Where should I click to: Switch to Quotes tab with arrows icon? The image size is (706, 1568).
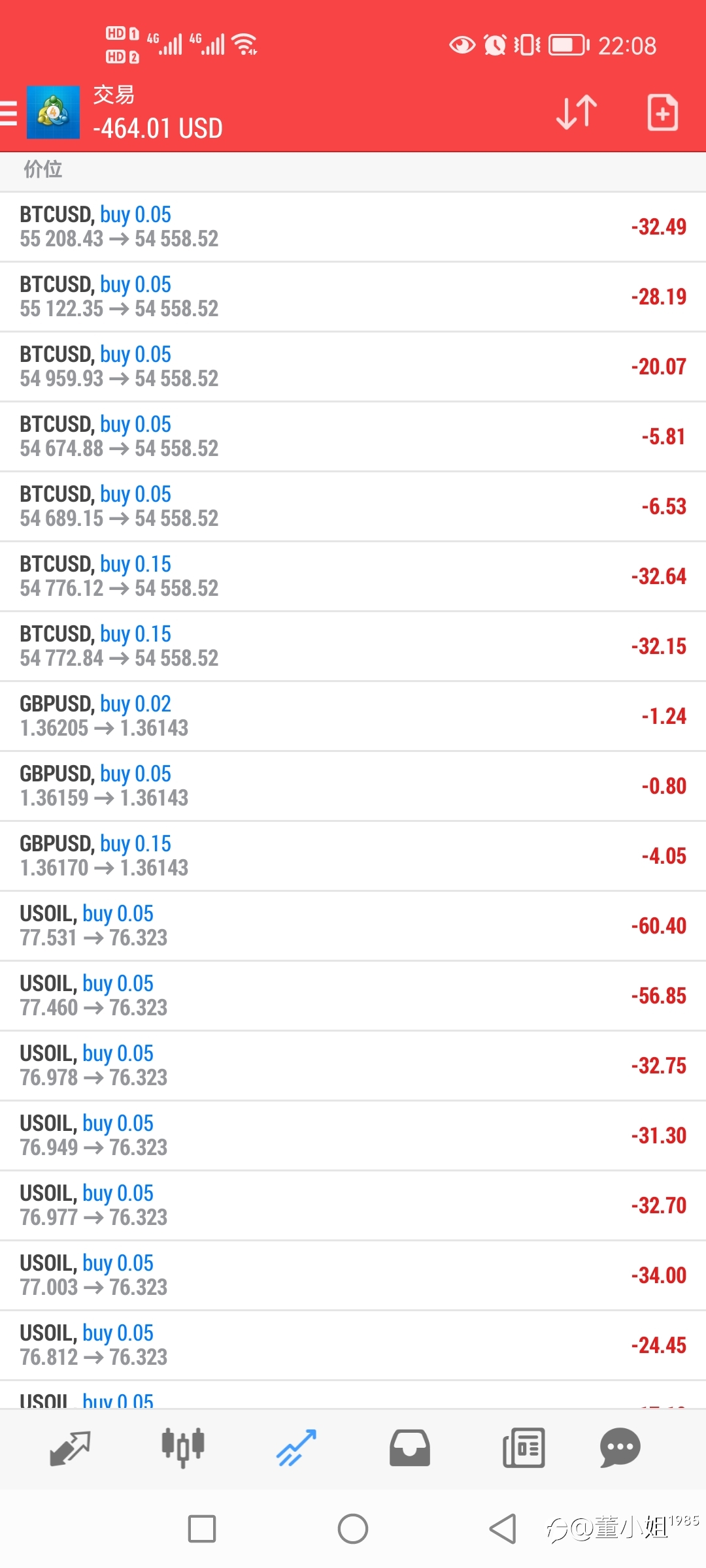point(70,1448)
